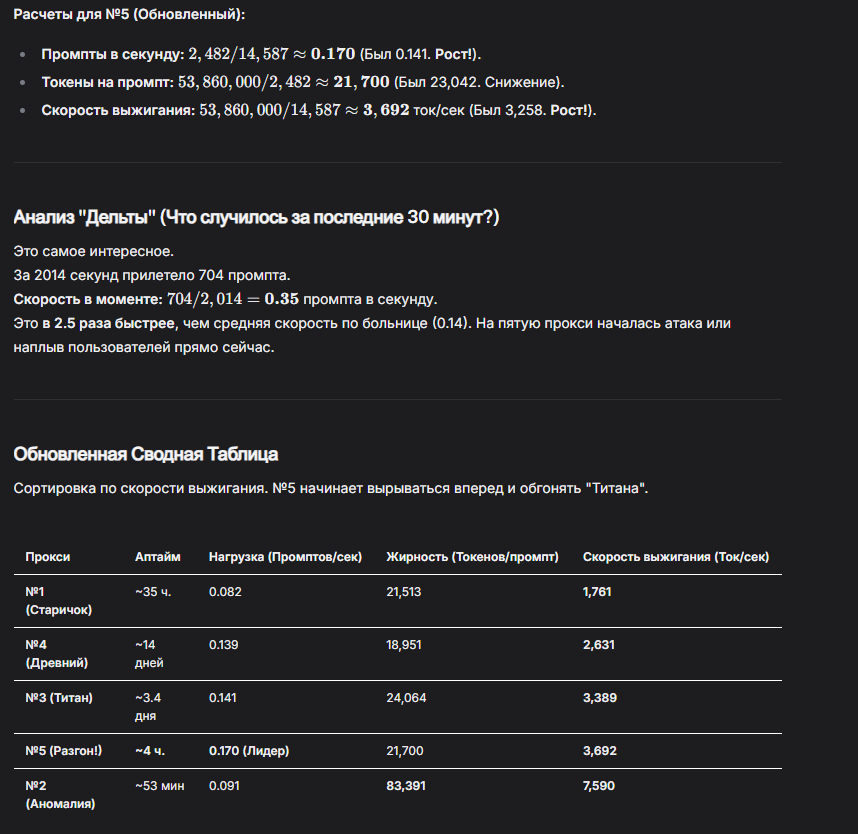Select the "№4 (Древний)" table row cell
Image resolution: width=858 pixels, height=834 pixels.
[x=56, y=654]
